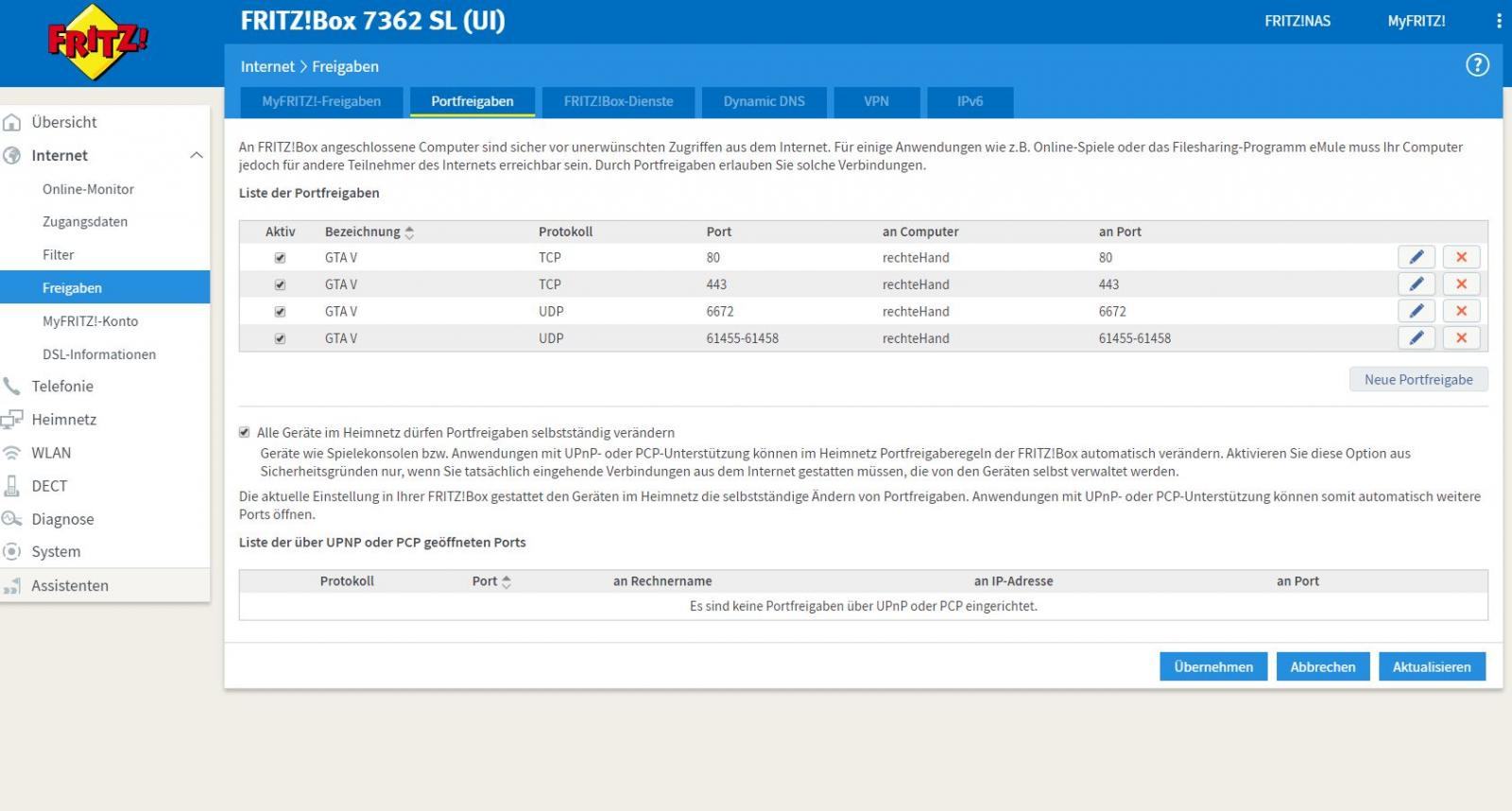Open the help question mark icon
The width and height of the screenshot is (1512, 811).
point(1477,65)
